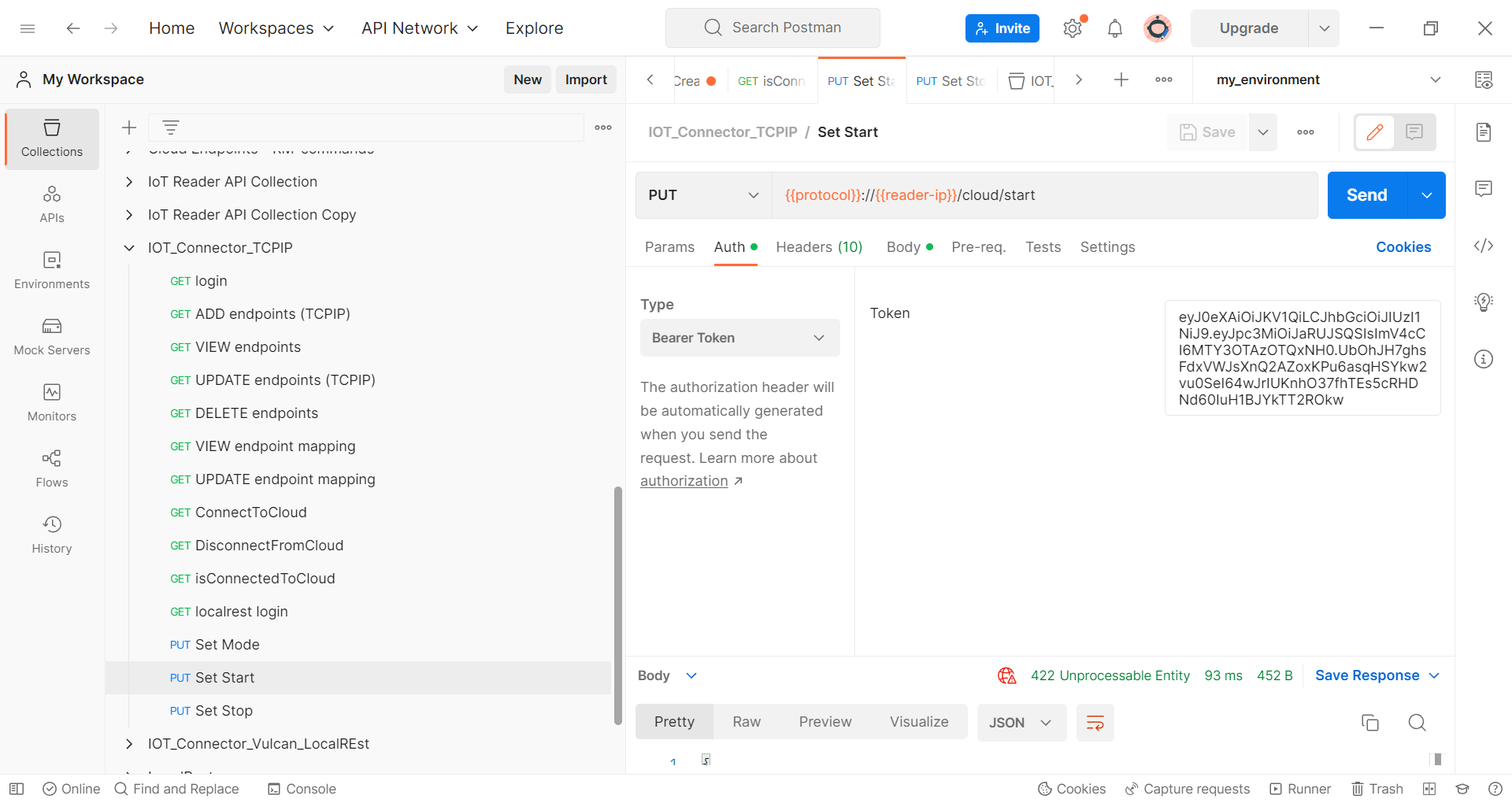Add a new request tab
This screenshot has width=1512, height=803.
click(1121, 80)
